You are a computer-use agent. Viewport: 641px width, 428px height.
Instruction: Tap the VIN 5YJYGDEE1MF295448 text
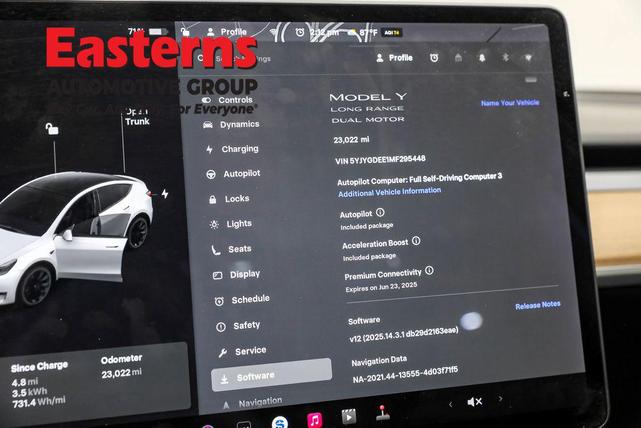tap(380, 160)
